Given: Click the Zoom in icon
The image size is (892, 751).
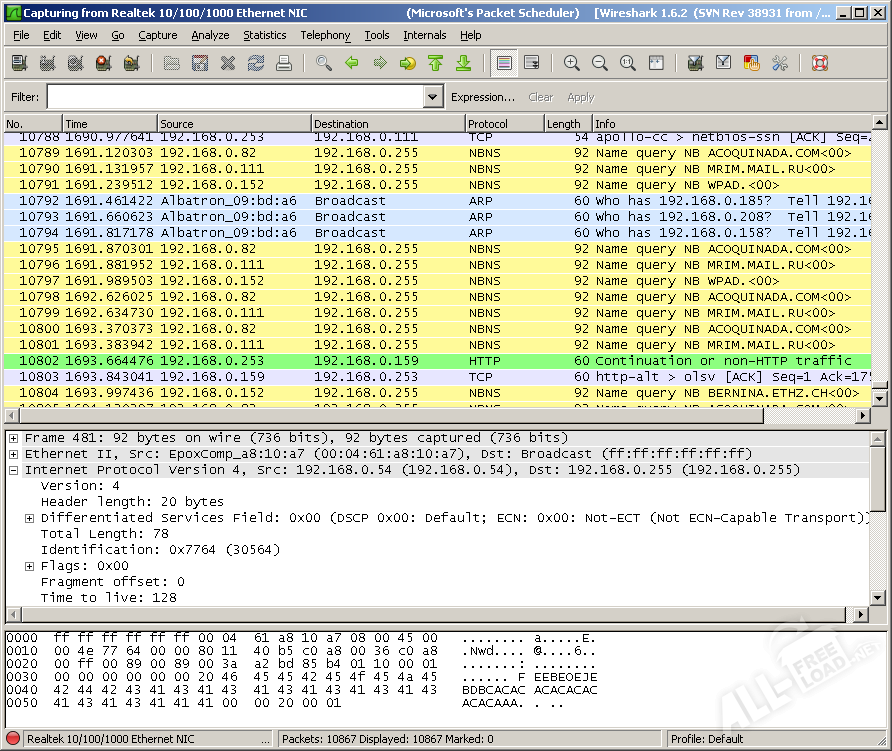Looking at the screenshot, I should pyautogui.click(x=572, y=63).
